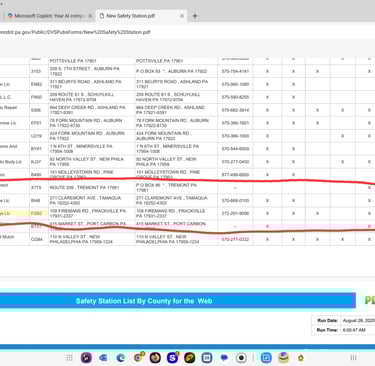The height and width of the screenshot is (366, 375).
Task: Click phone number 272-291-9096
Action: pos(235,213)
